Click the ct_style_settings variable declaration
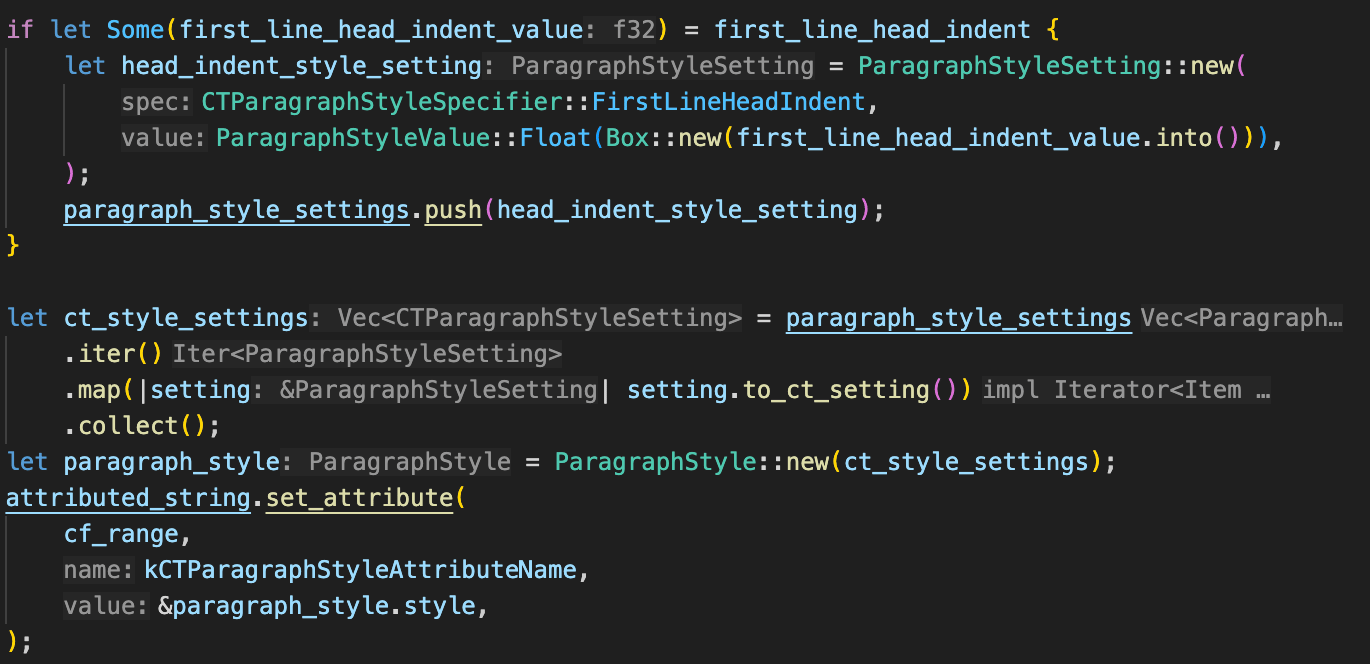The width and height of the screenshot is (1370, 664). (185, 318)
